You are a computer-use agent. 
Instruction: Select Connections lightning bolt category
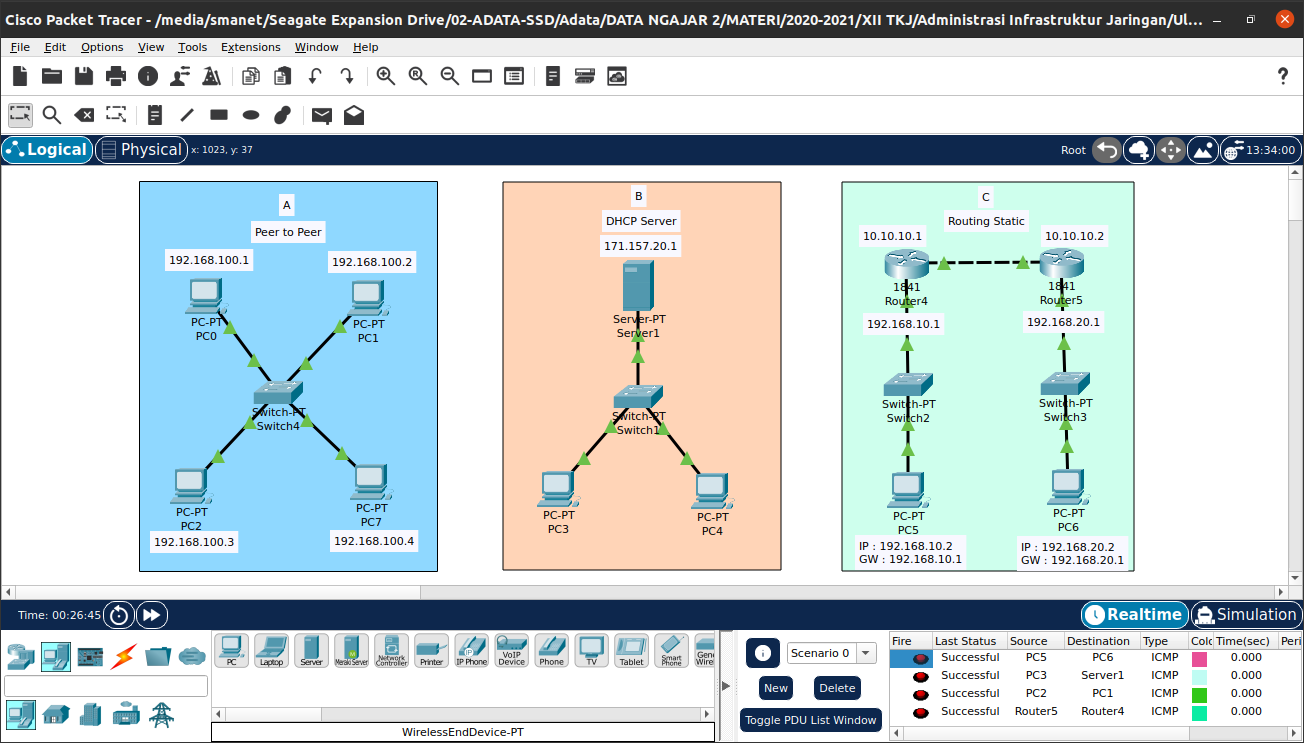[x=124, y=657]
